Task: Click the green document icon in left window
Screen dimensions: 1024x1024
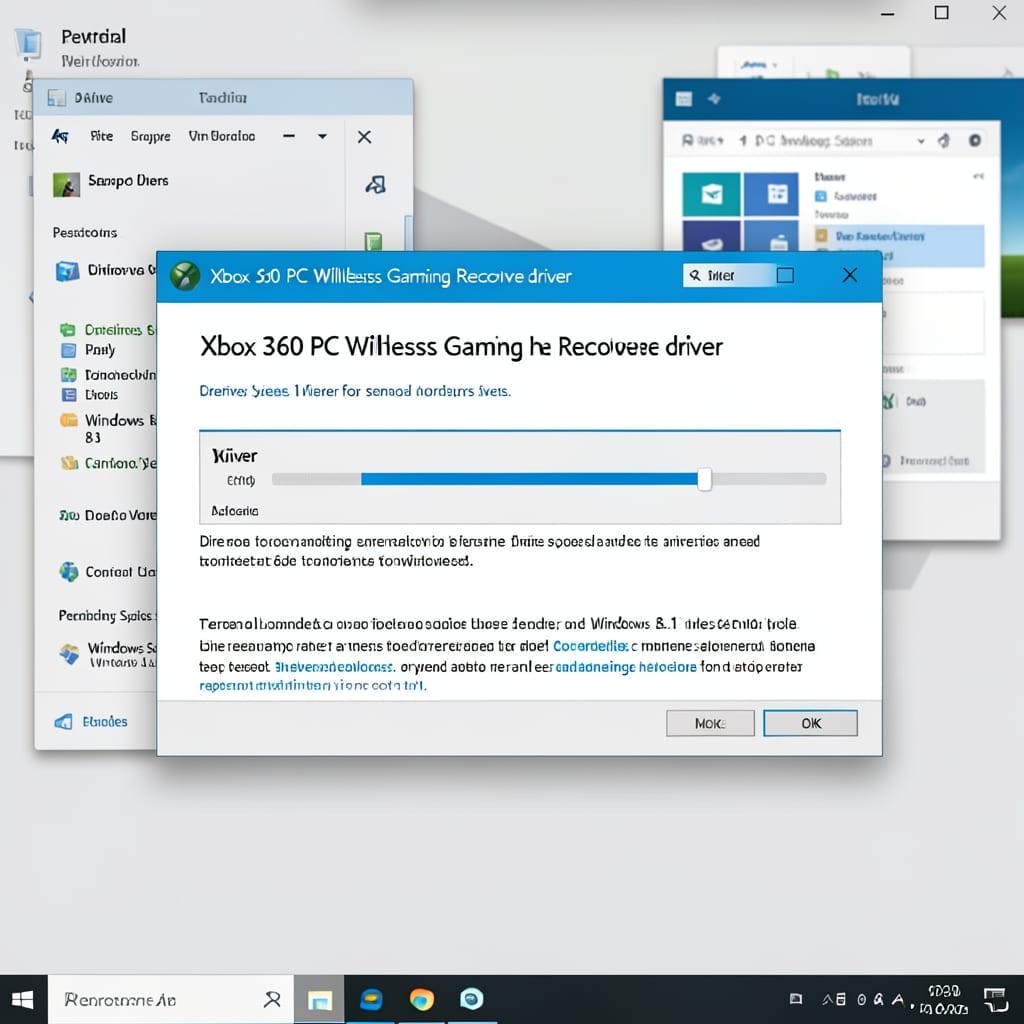Action: [373, 241]
